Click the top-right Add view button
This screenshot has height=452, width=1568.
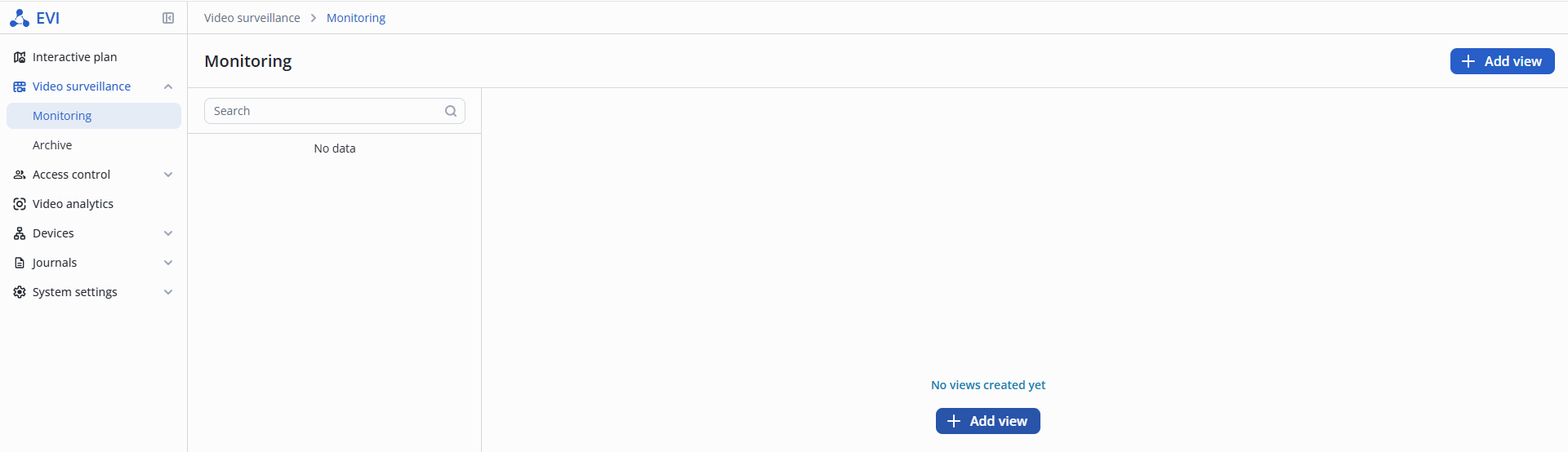point(1502,61)
